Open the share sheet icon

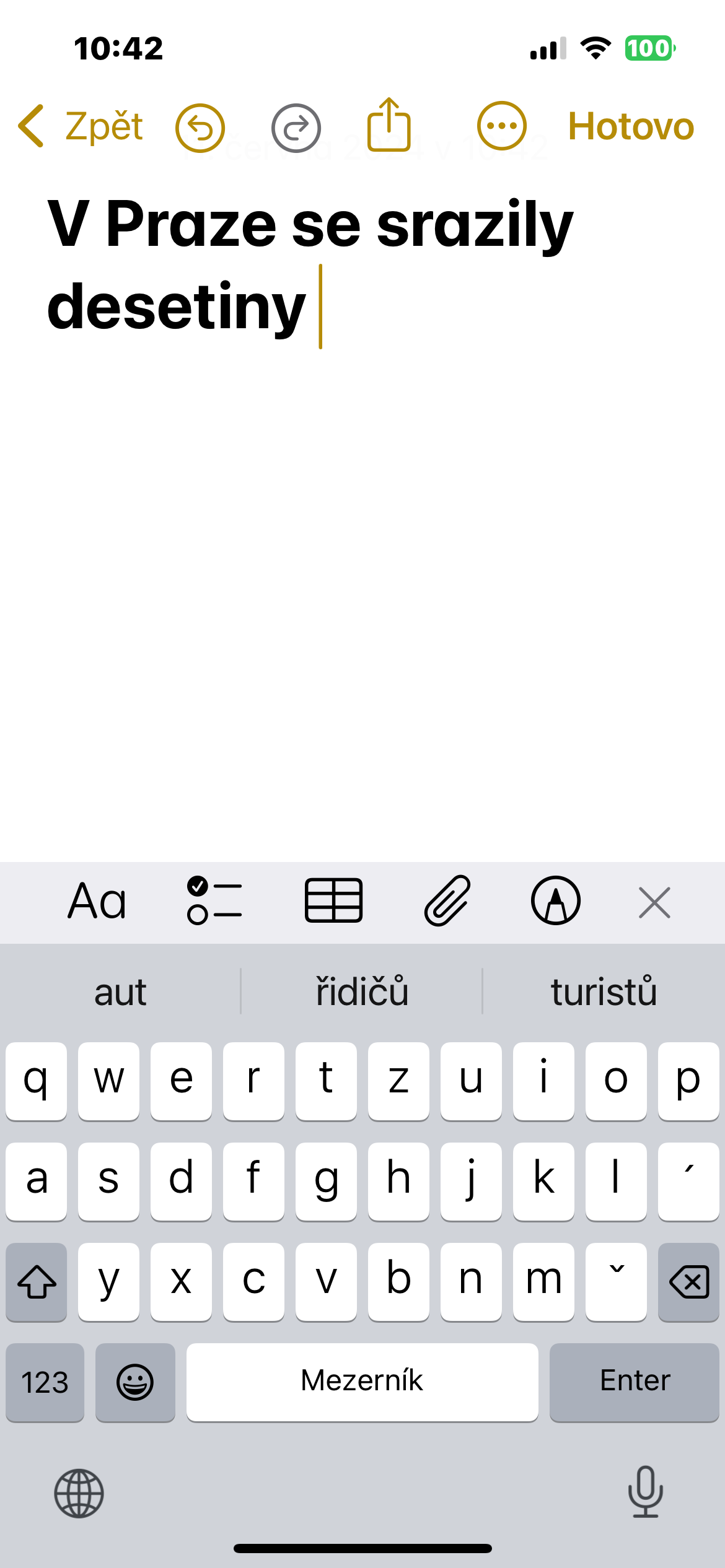[x=389, y=125]
